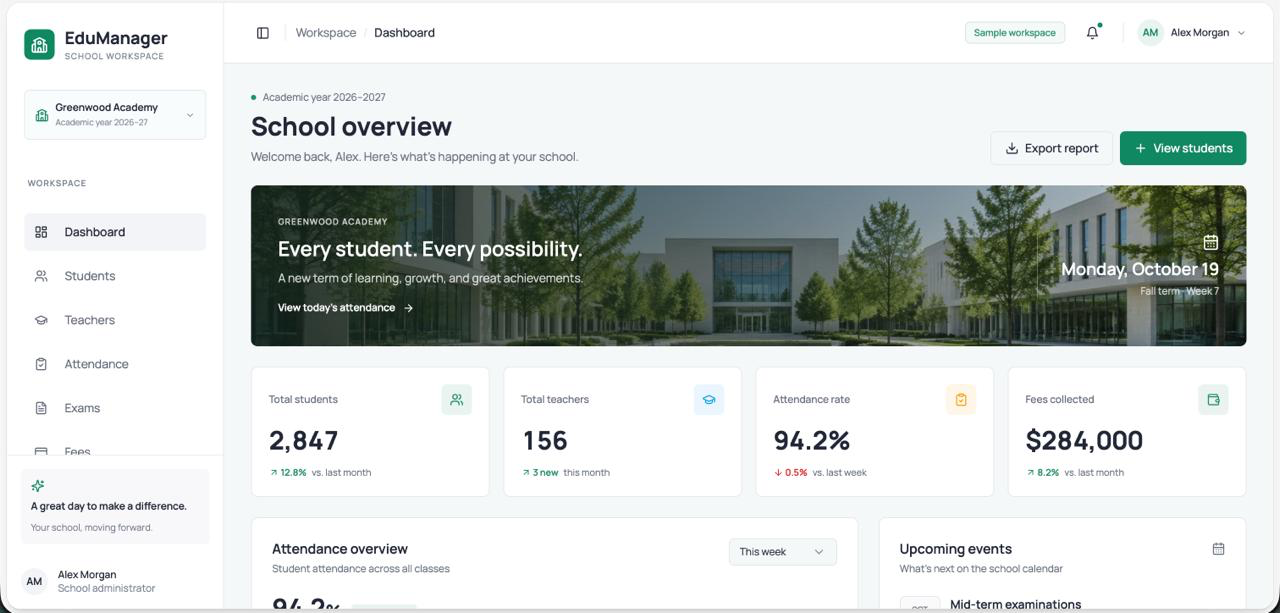Click the Upcoming events calendar icon

click(1218, 549)
